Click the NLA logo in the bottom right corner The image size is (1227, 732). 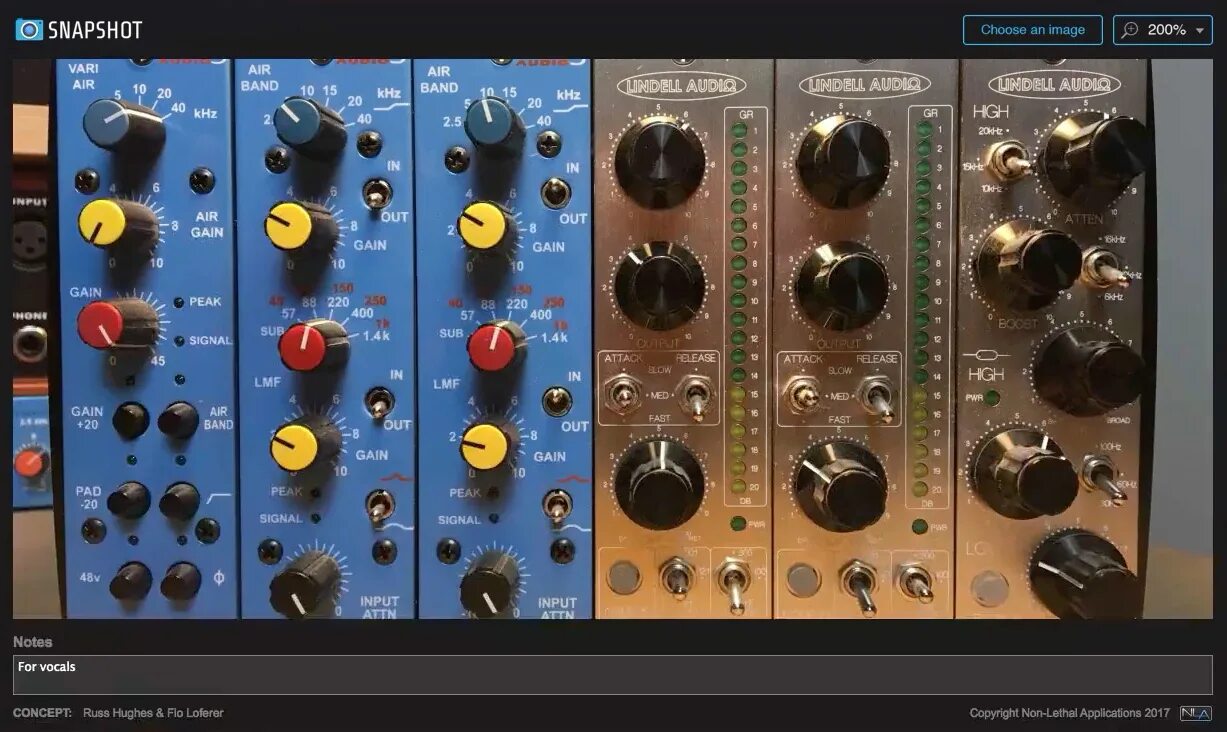tap(1195, 713)
